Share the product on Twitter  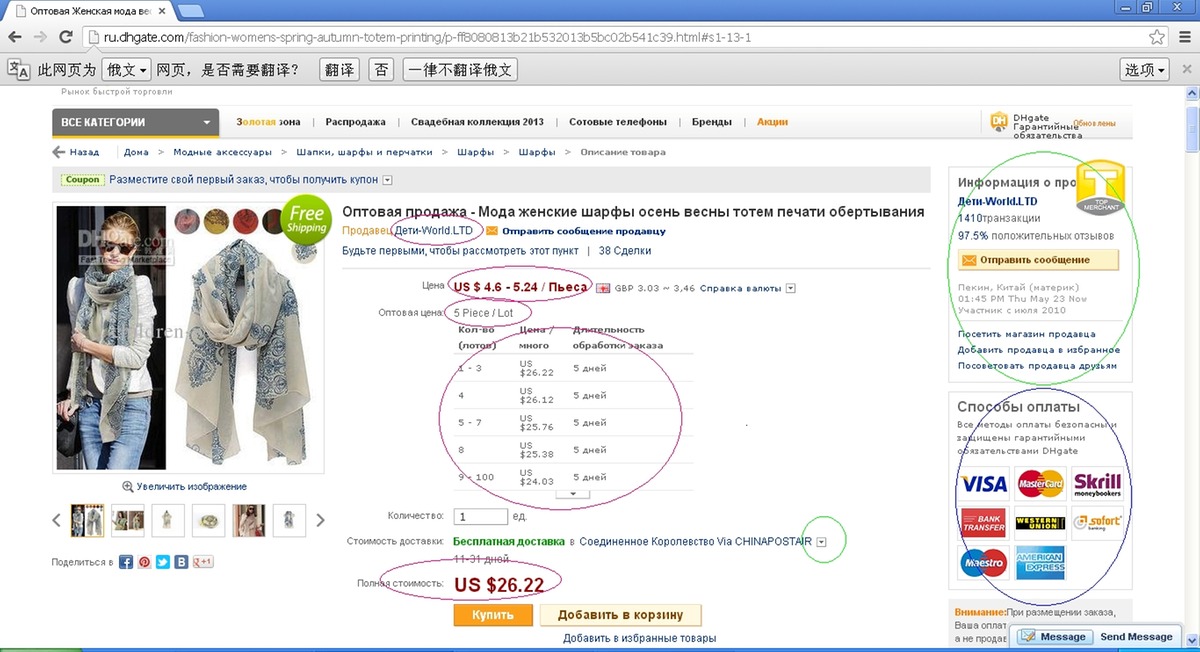pos(163,562)
